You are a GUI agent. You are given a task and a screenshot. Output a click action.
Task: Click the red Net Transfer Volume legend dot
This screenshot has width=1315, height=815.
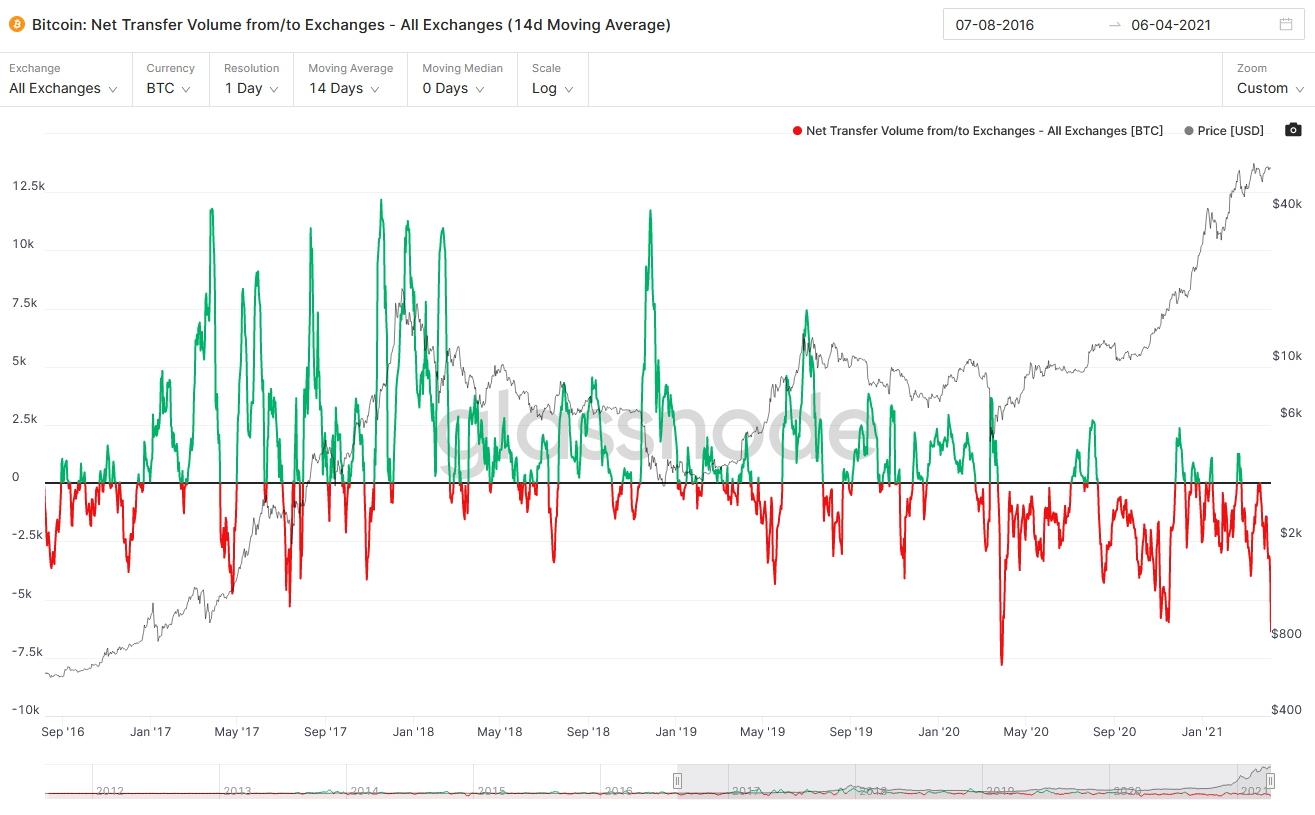(796, 131)
